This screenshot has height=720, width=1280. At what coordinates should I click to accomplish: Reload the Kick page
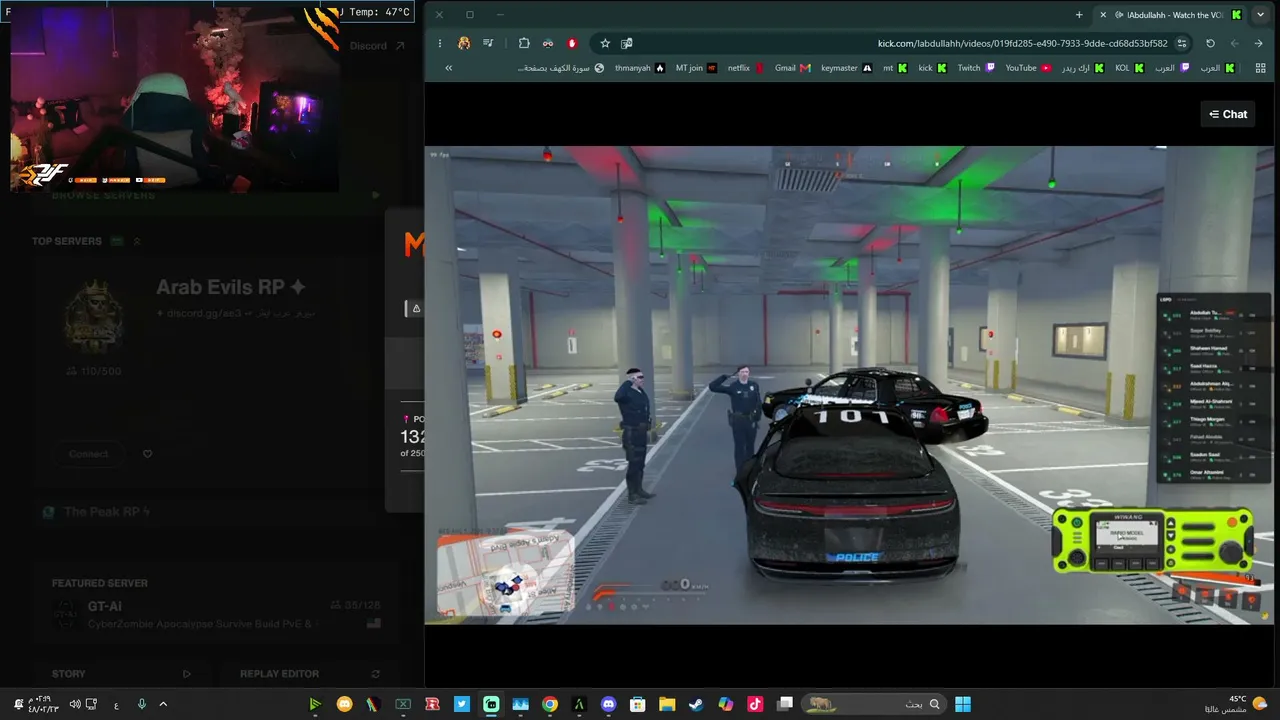[x=1210, y=43]
